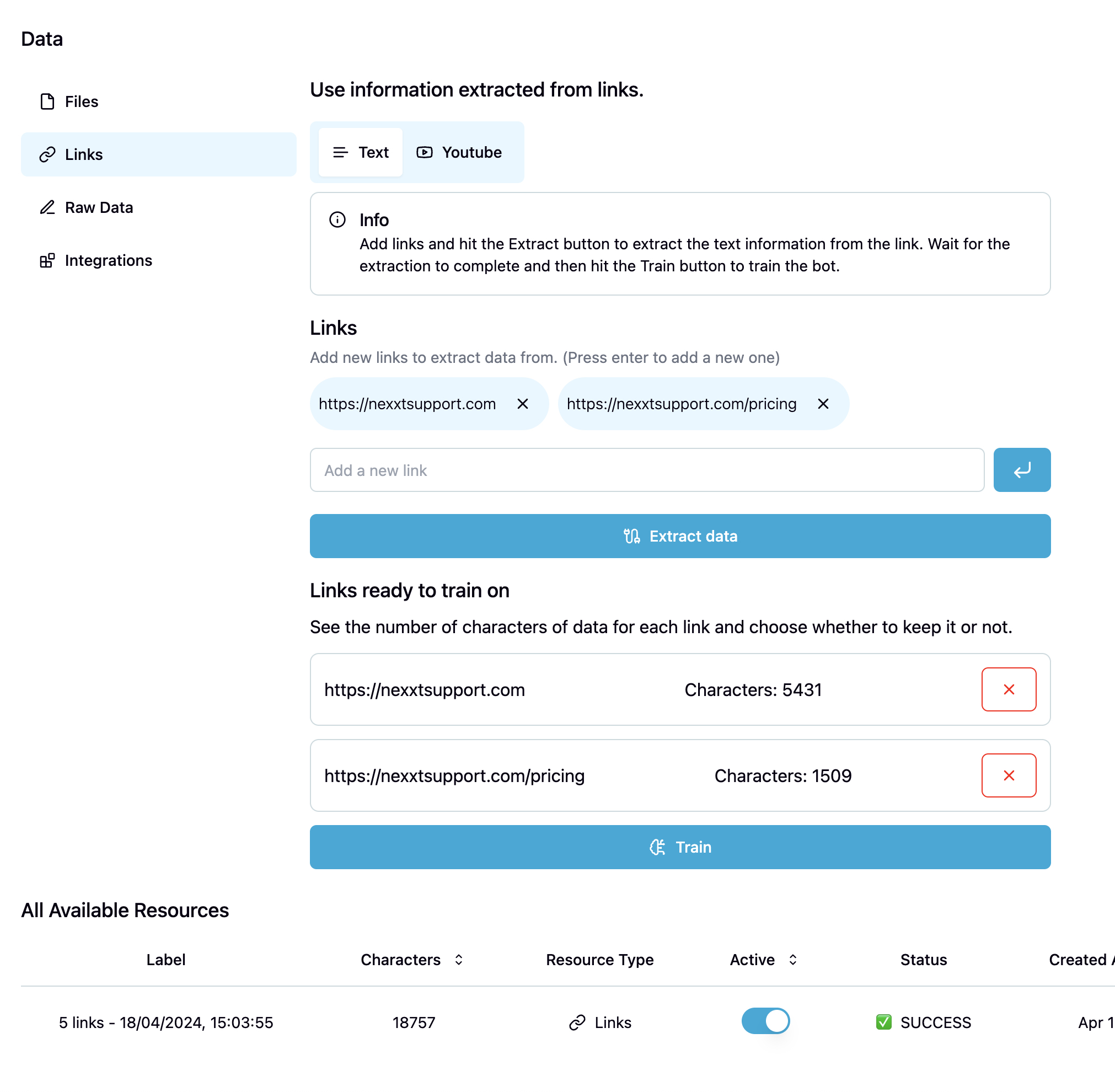Viewport: 1115px width, 1092px height.
Task: Sort the table by Active column
Action: (x=793, y=960)
